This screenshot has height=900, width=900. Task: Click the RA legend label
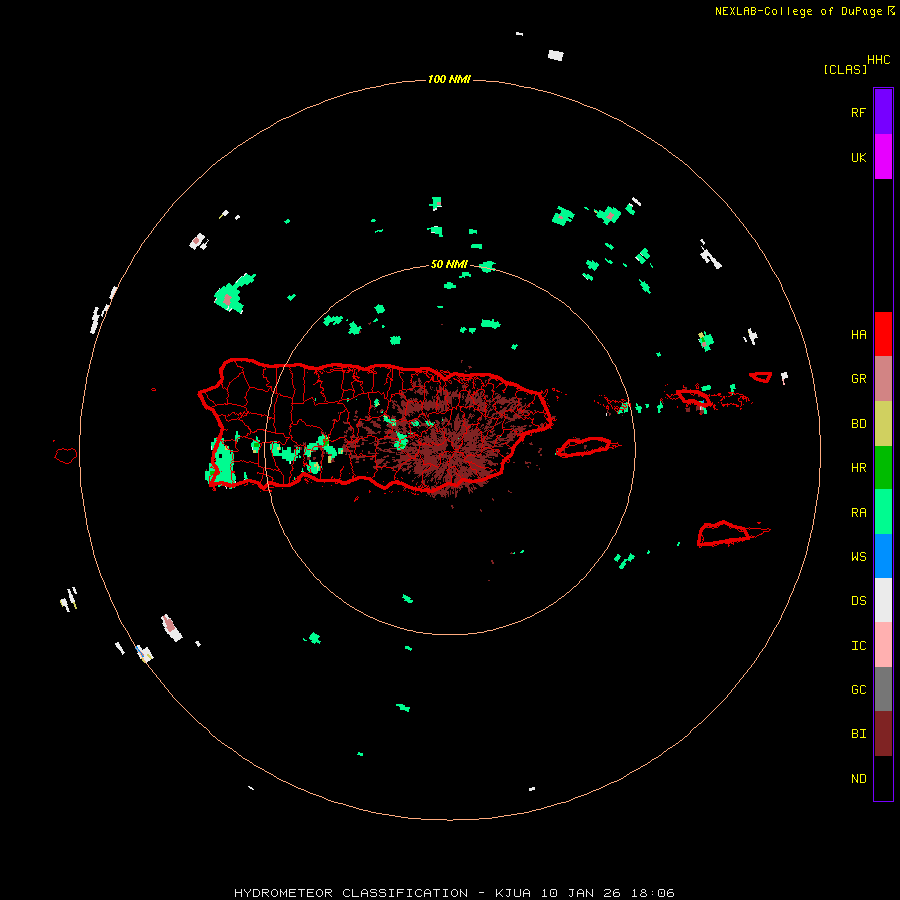point(858,512)
